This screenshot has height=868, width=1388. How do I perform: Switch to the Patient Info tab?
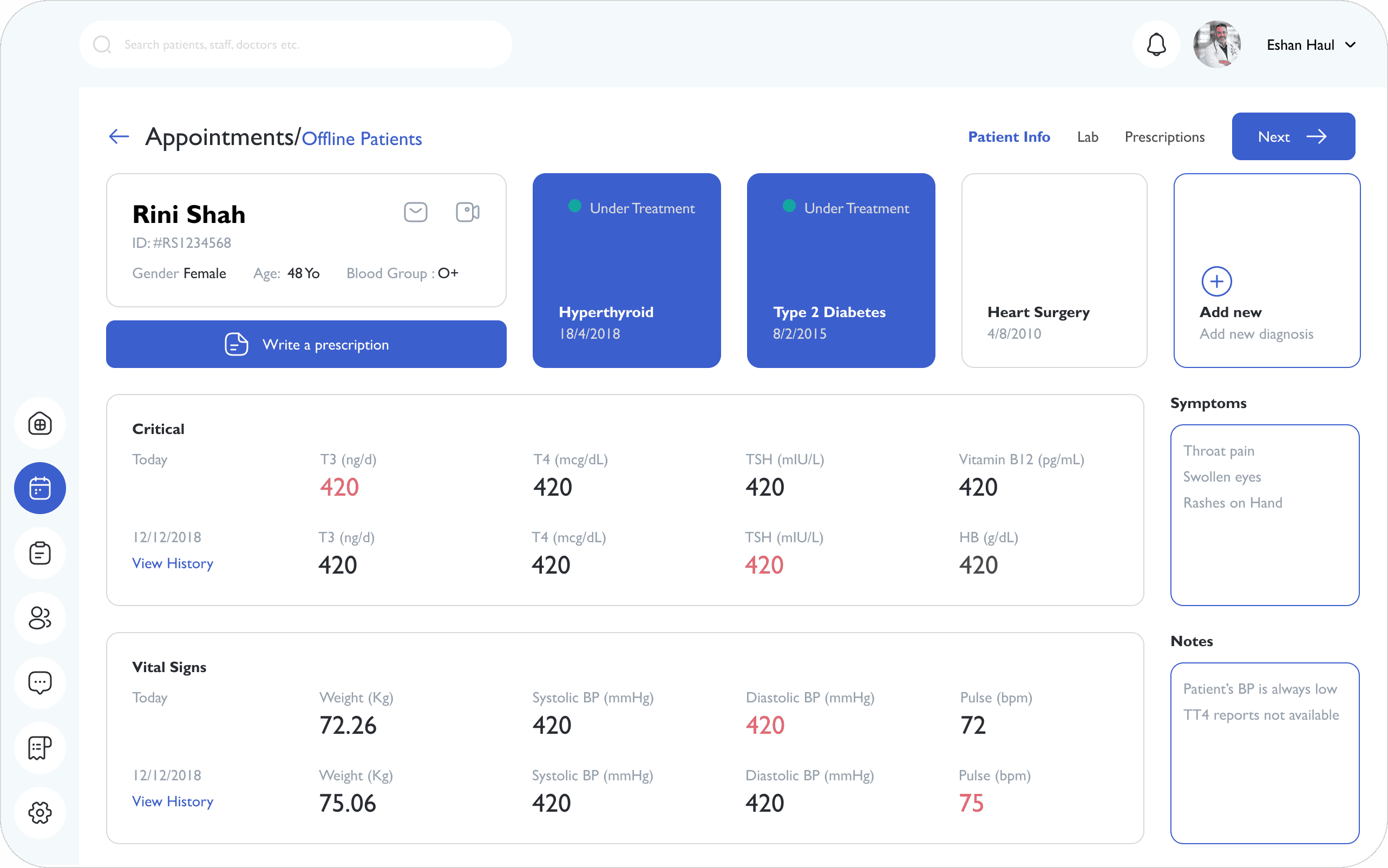(x=1009, y=136)
